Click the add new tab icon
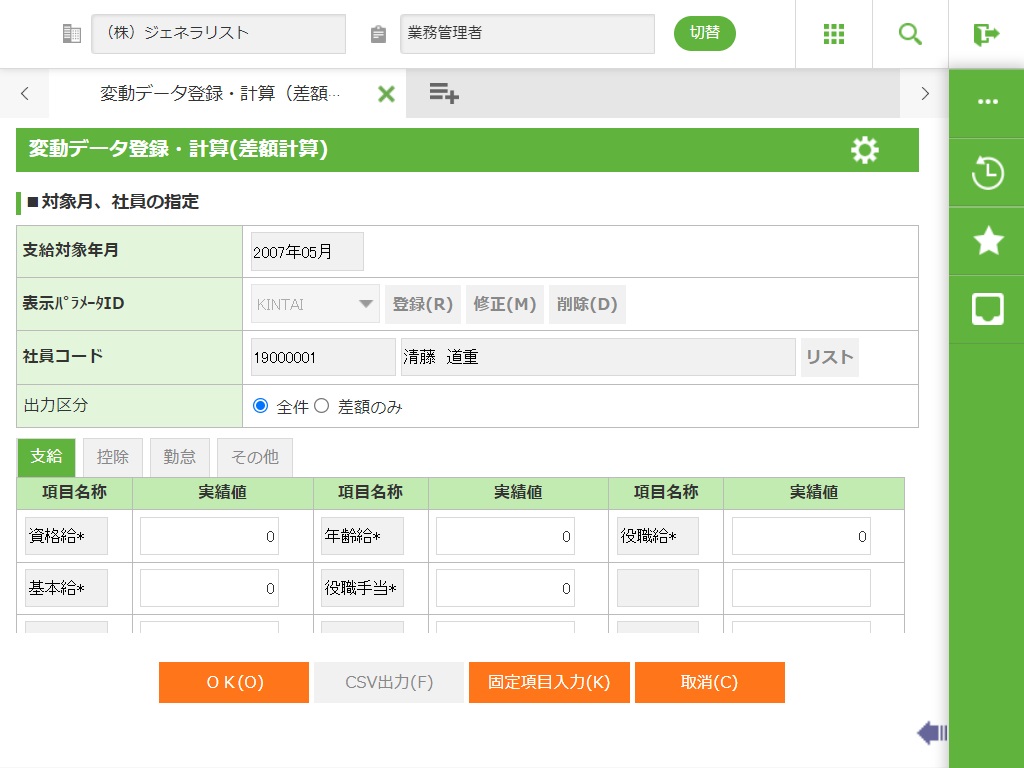This screenshot has height=768, width=1024. [444, 94]
